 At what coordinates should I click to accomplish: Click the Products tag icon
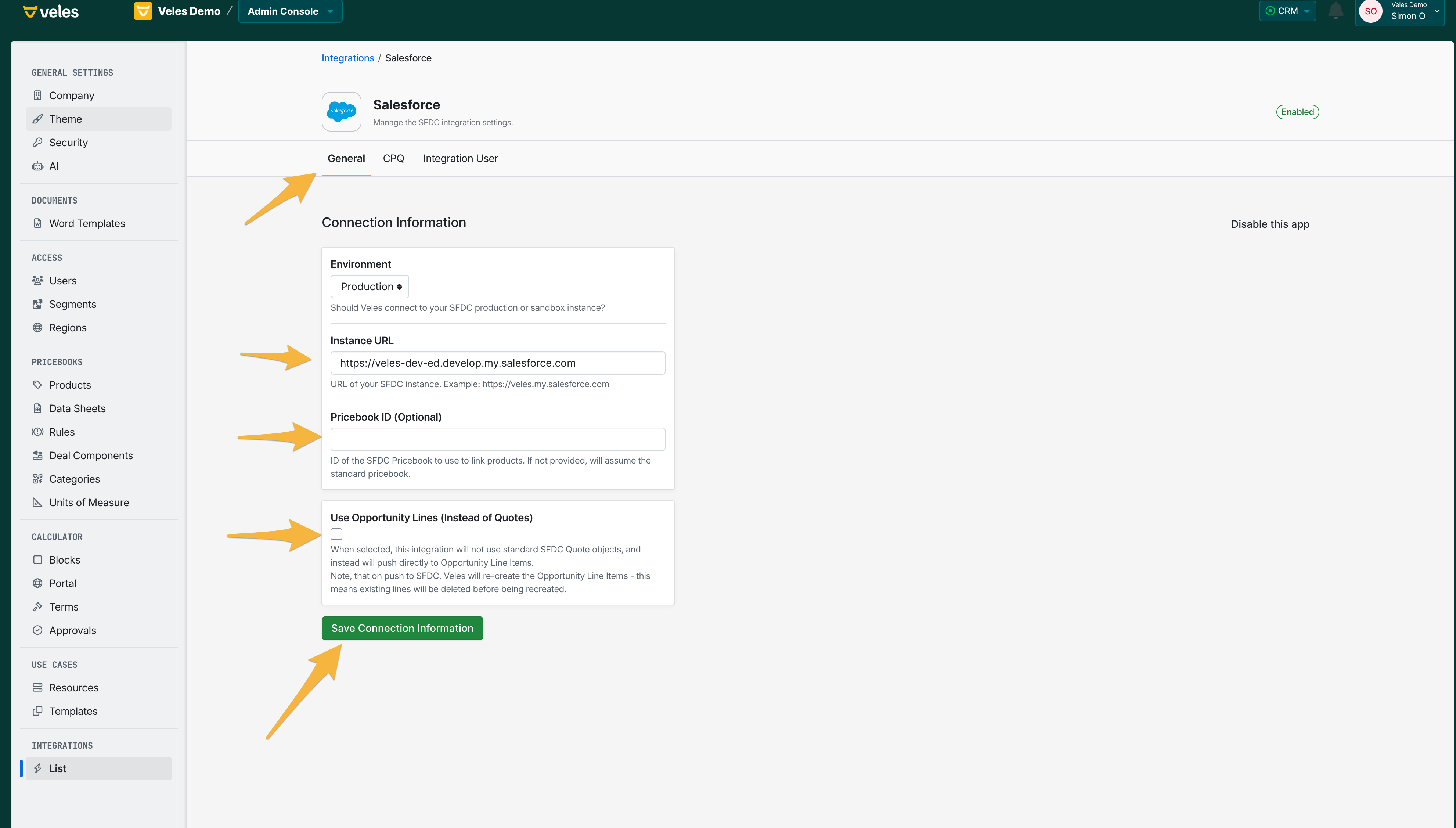(x=37, y=384)
